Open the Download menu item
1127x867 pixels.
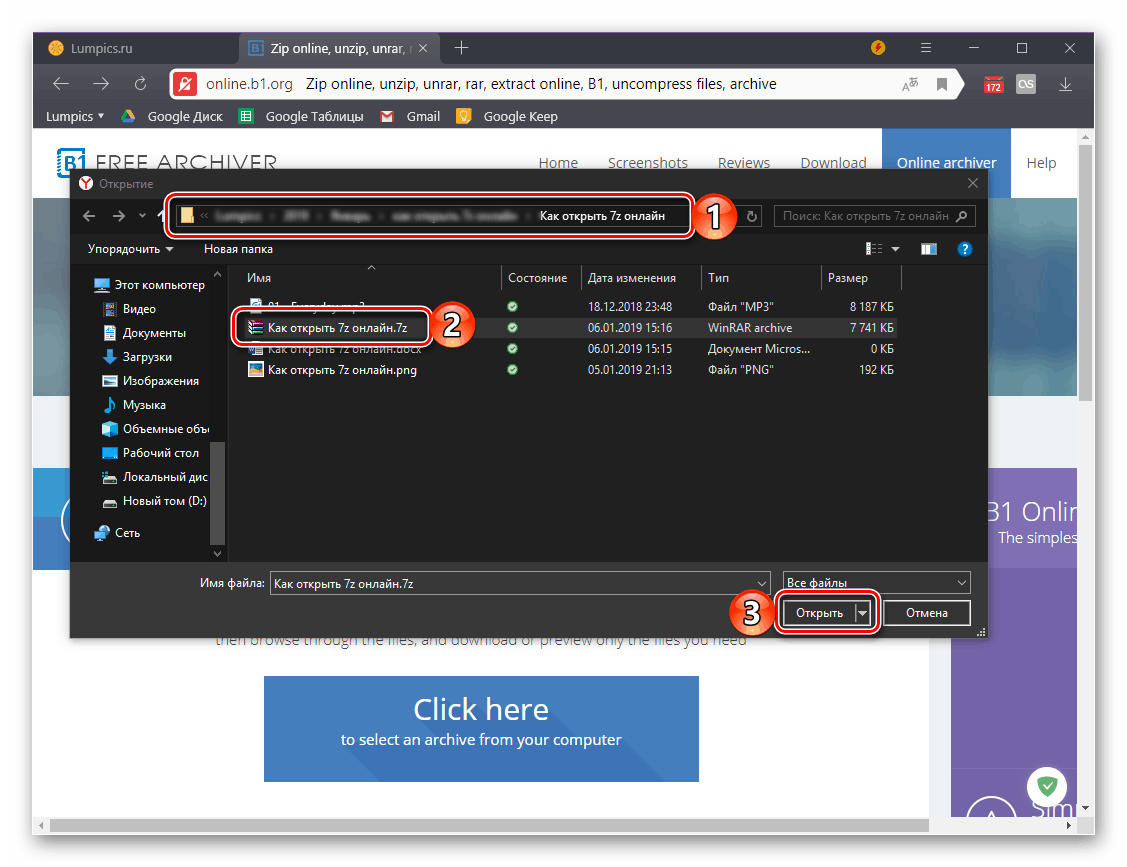tap(833, 162)
